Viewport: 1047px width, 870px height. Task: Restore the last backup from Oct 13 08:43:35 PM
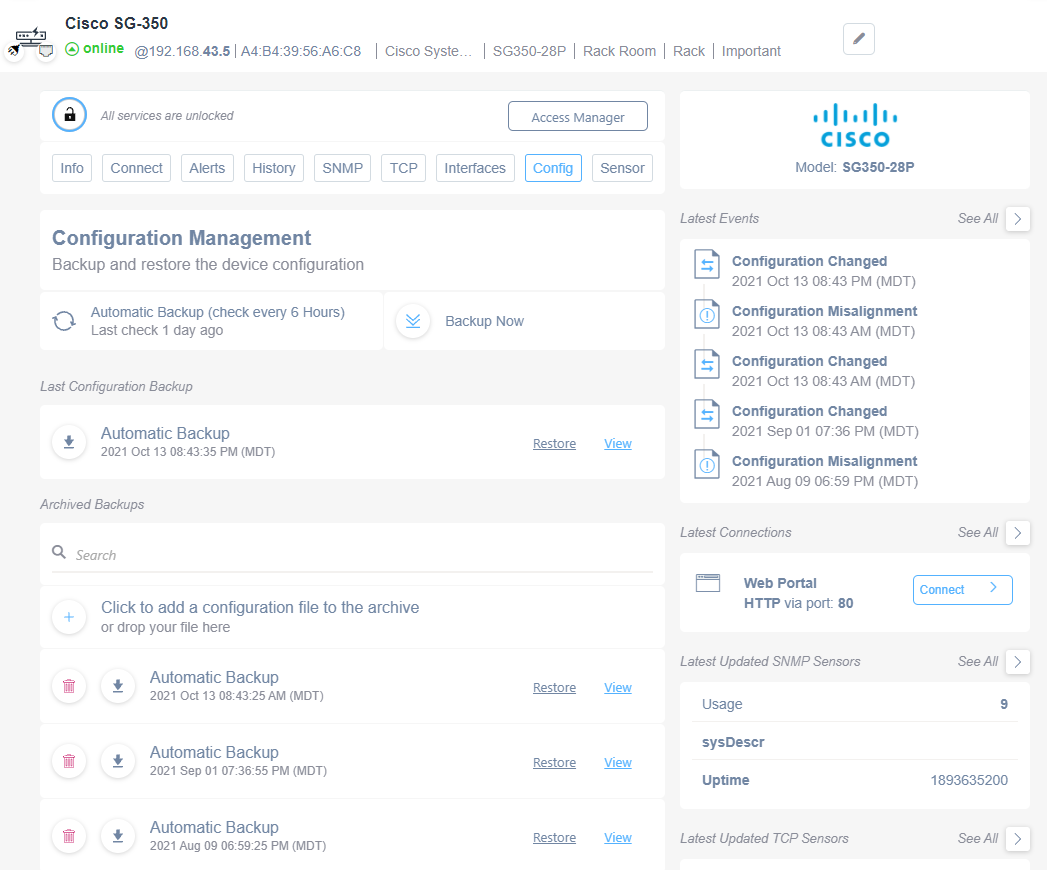[554, 443]
